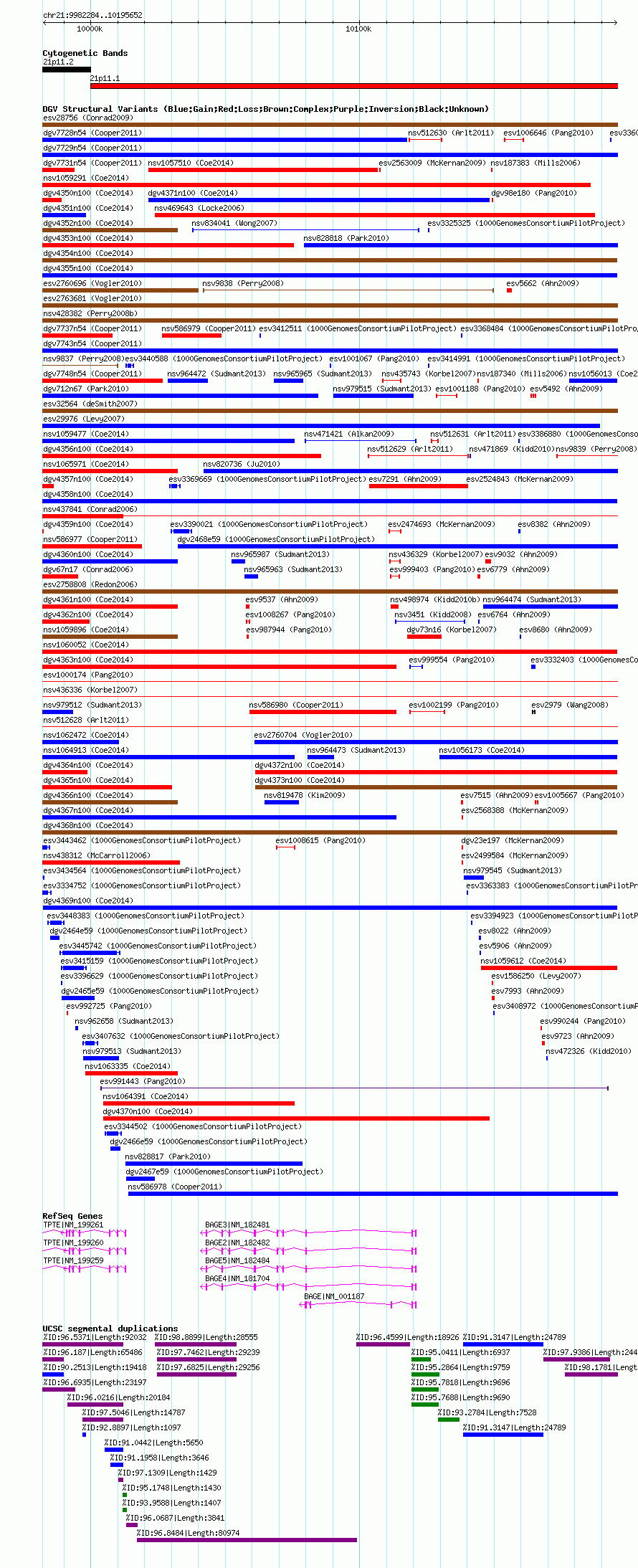The height and width of the screenshot is (1568, 638).
Task: Click nsv437841 (Conrad2006) label
Action: coord(90,509)
